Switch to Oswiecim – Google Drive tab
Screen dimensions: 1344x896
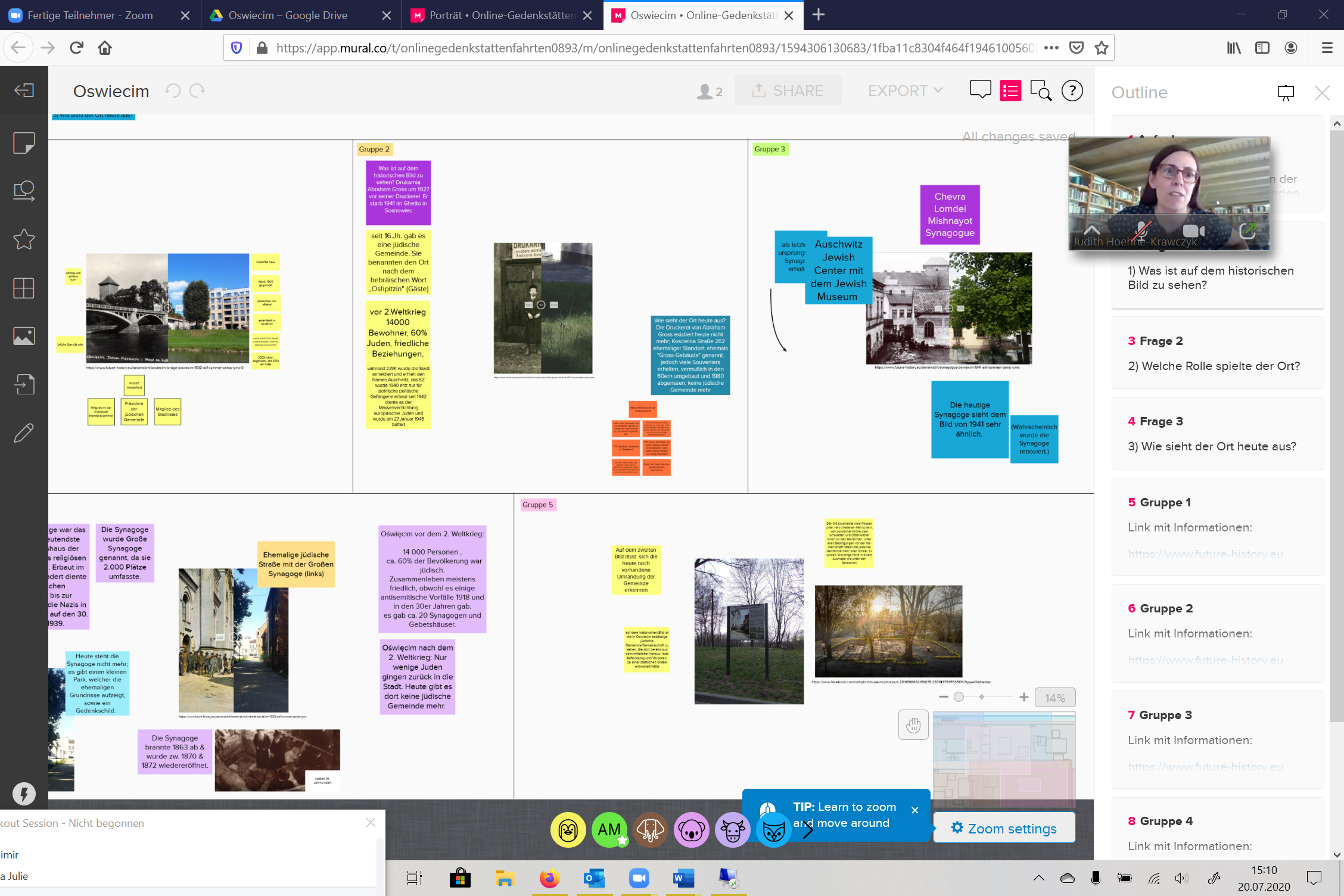288,15
